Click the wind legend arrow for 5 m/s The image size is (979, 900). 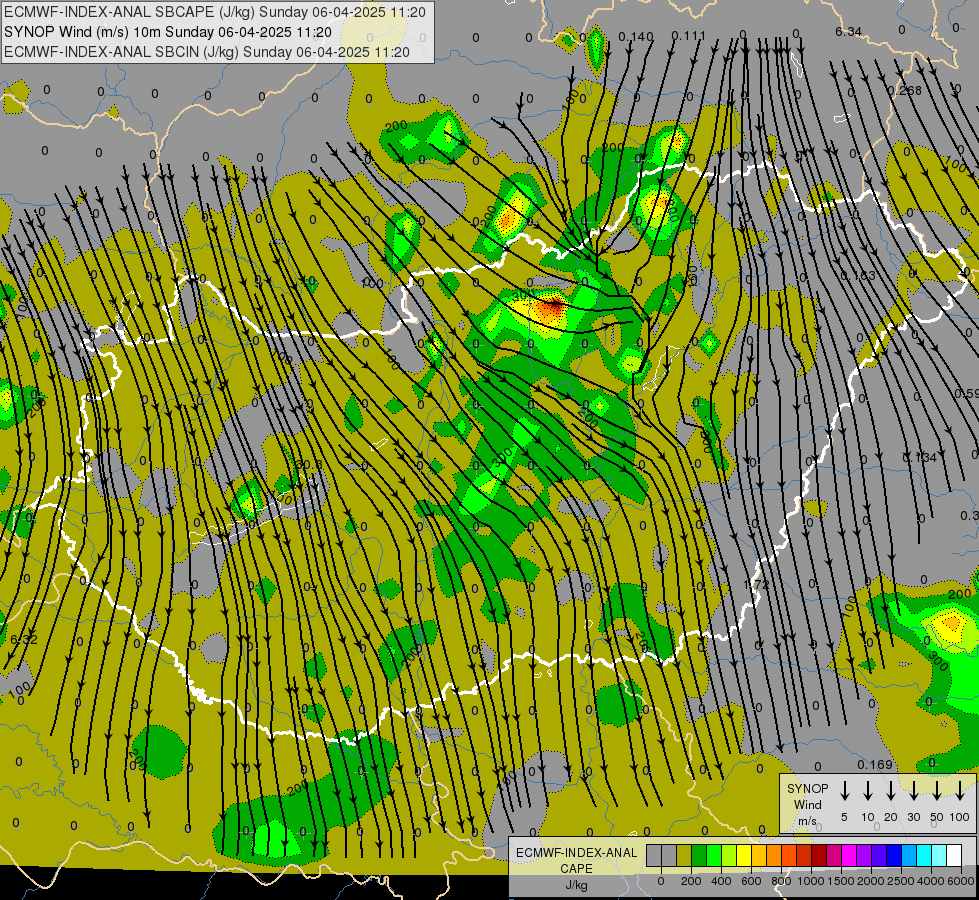pyautogui.click(x=844, y=790)
